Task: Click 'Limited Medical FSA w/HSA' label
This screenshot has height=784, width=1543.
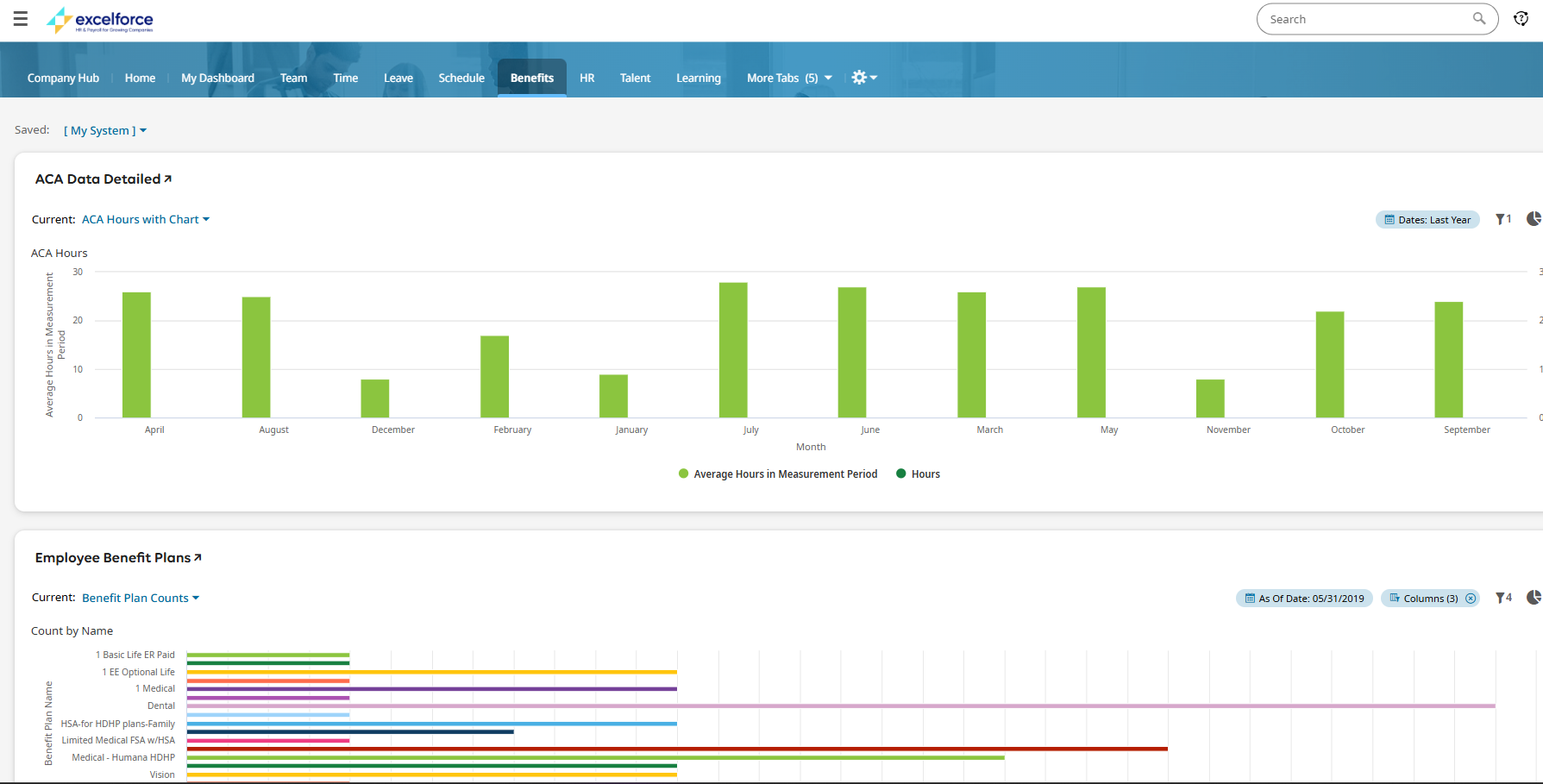Action: pyautogui.click(x=118, y=740)
